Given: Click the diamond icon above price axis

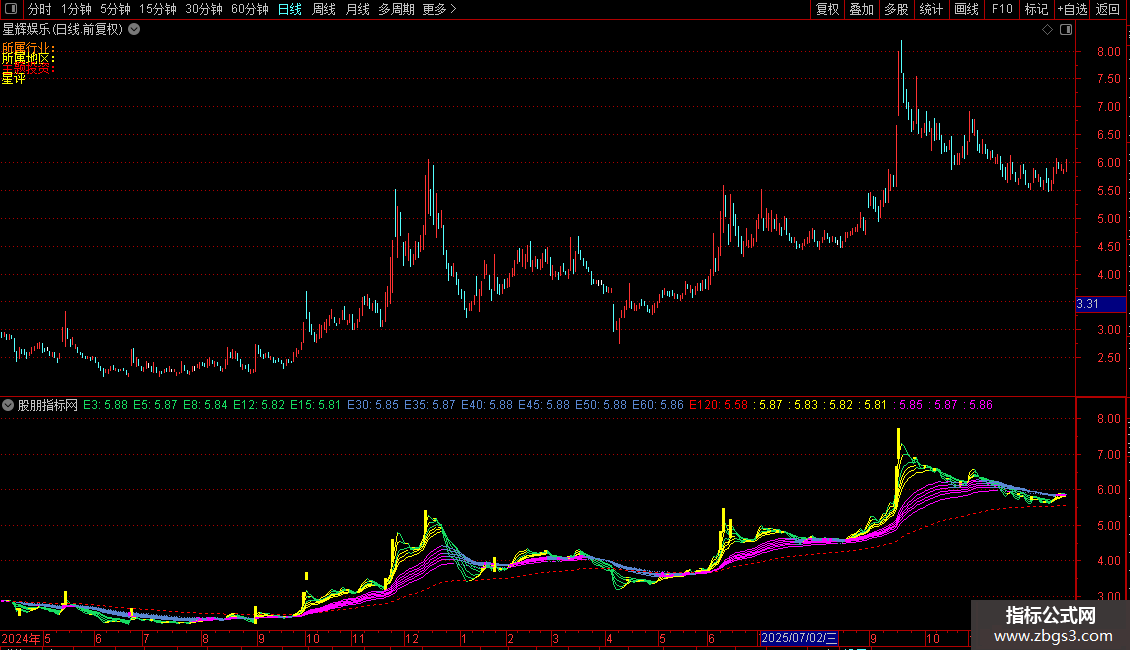Looking at the screenshot, I should (x=1048, y=30).
